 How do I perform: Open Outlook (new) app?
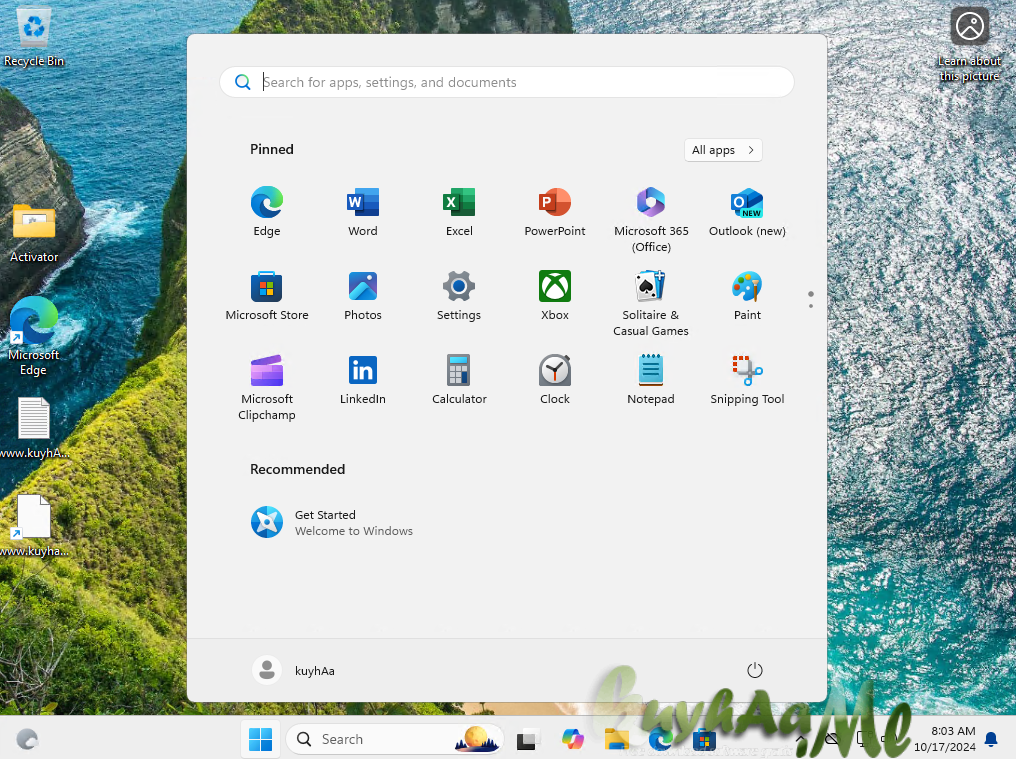pos(747,212)
